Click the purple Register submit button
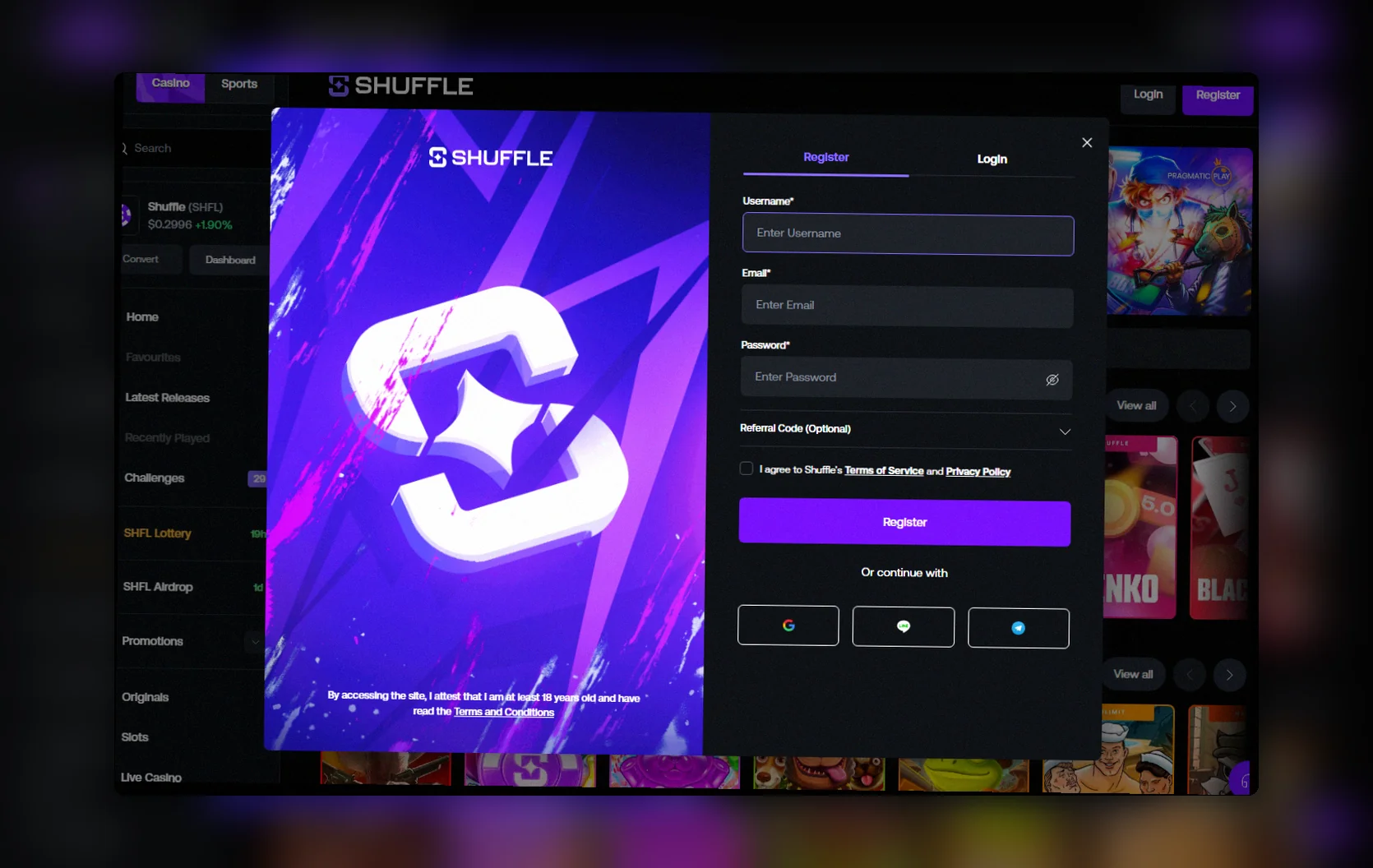Screen dimensions: 1373x868 (904, 523)
